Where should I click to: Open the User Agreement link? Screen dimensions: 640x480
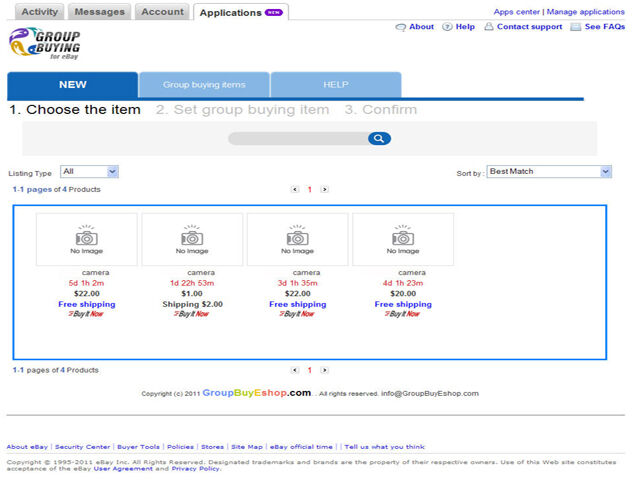click(123, 469)
